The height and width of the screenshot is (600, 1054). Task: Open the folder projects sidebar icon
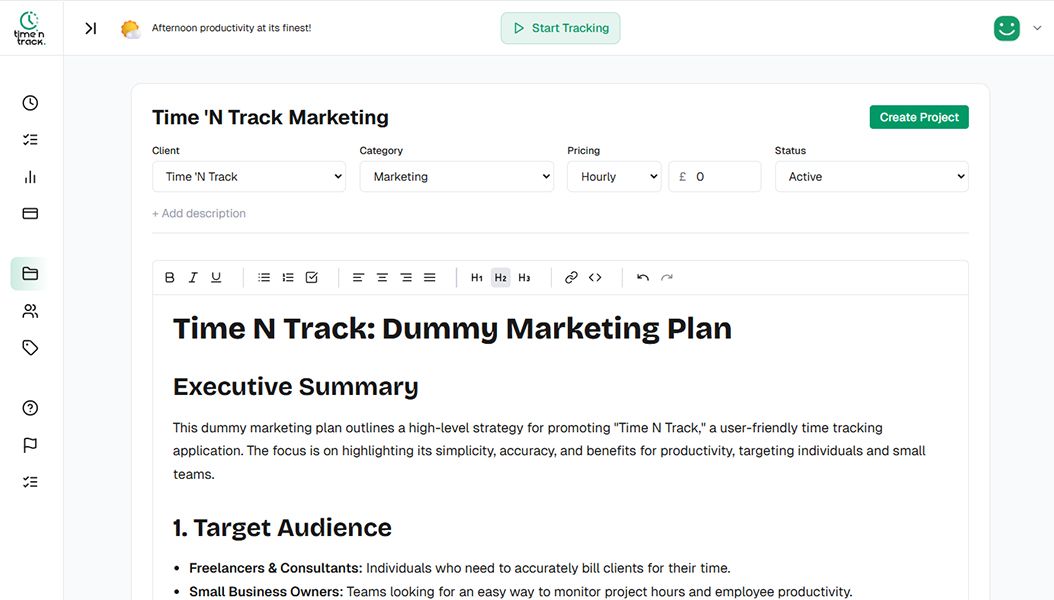coord(30,273)
